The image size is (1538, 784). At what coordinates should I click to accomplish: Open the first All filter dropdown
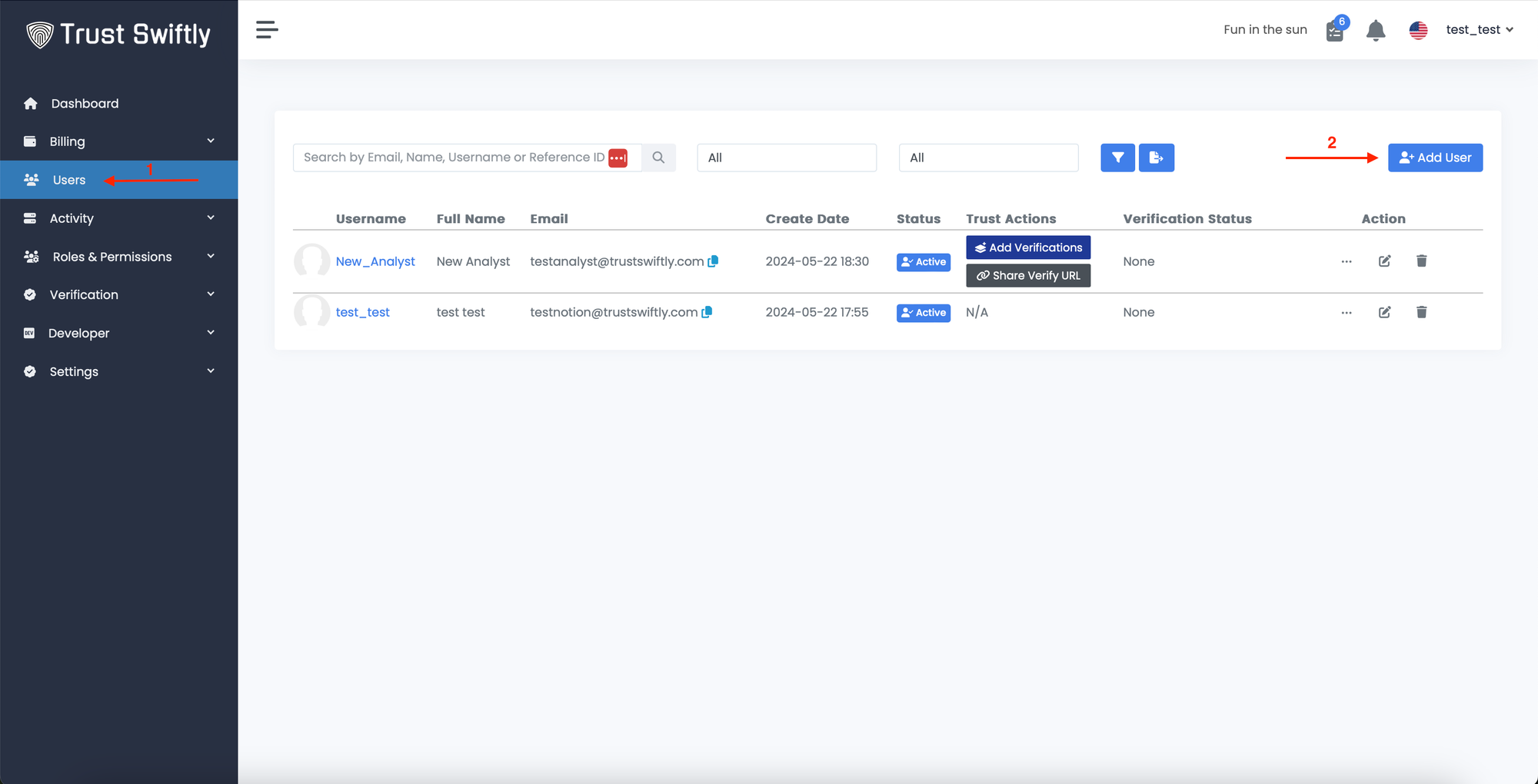coord(786,158)
